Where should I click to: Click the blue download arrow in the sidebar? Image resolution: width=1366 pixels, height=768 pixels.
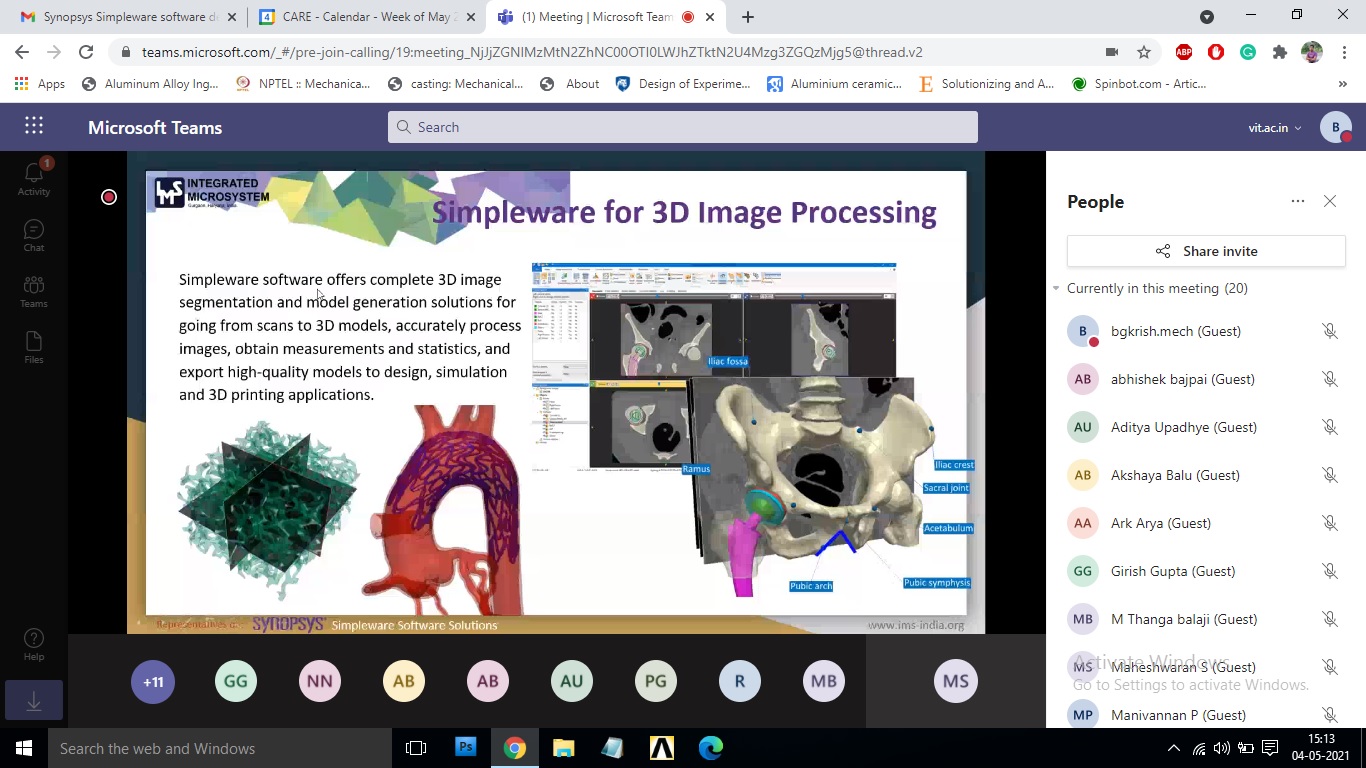click(33, 700)
